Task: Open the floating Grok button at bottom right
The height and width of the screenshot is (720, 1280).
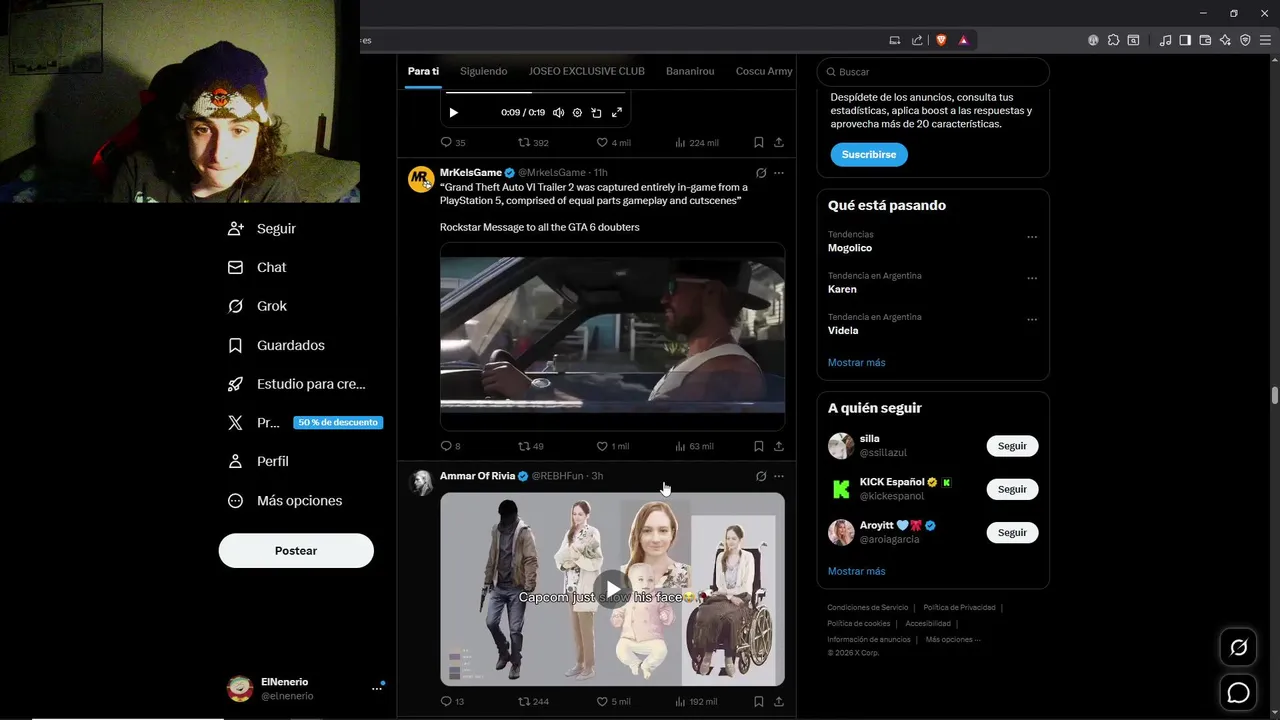Action: pos(1238,648)
